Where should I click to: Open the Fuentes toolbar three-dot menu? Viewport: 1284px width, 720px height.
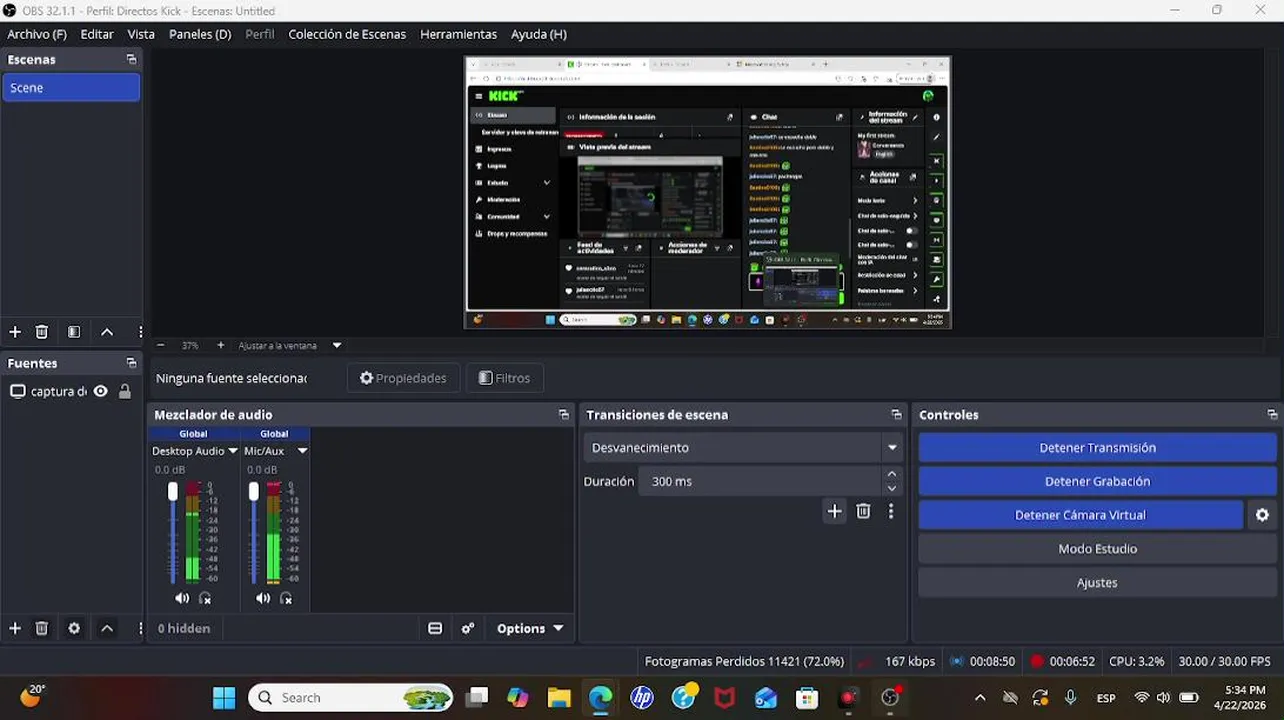click(x=140, y=628)
